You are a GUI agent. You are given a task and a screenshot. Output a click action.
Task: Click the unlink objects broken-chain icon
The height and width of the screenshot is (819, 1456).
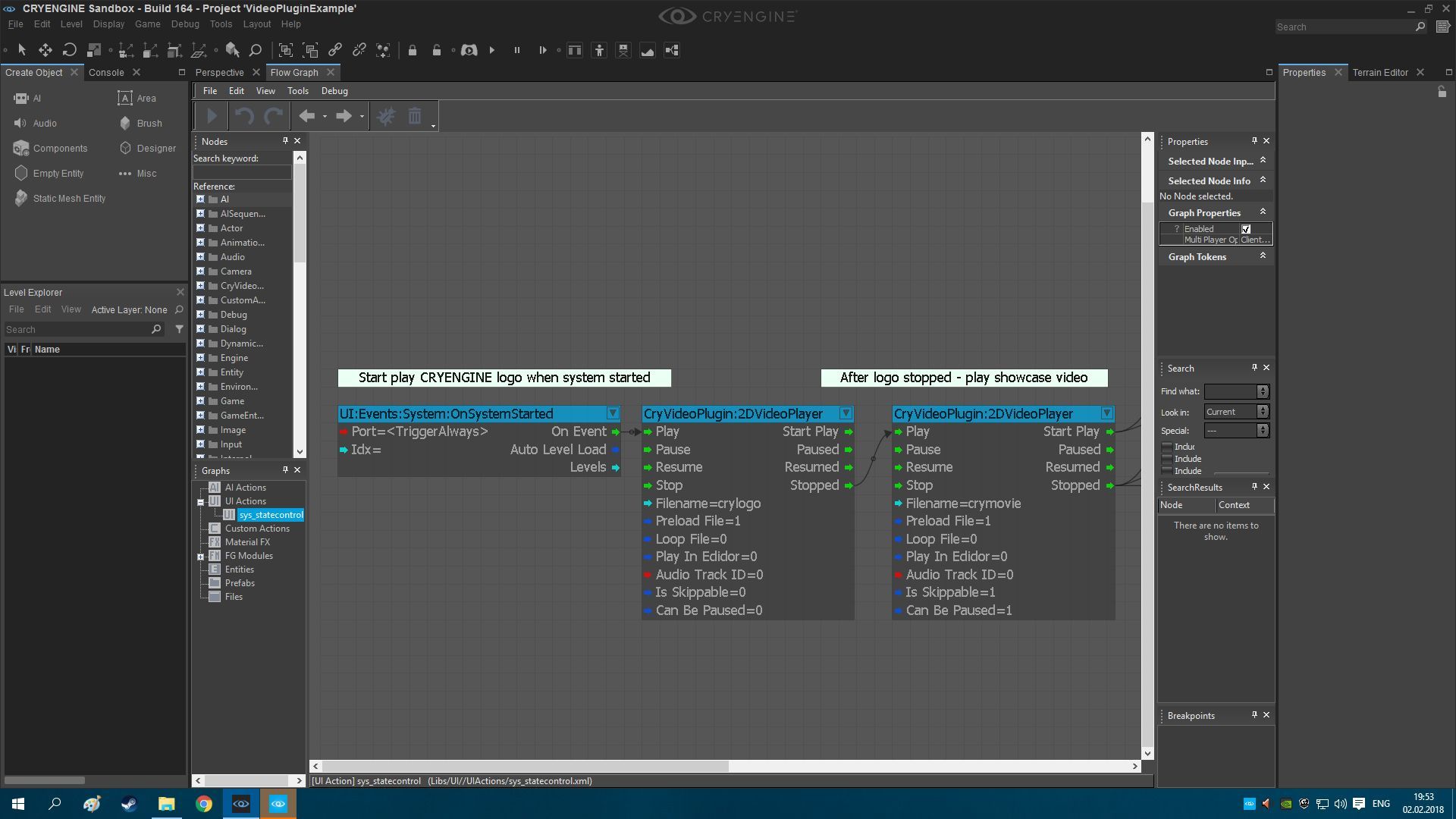click(359, 50)
